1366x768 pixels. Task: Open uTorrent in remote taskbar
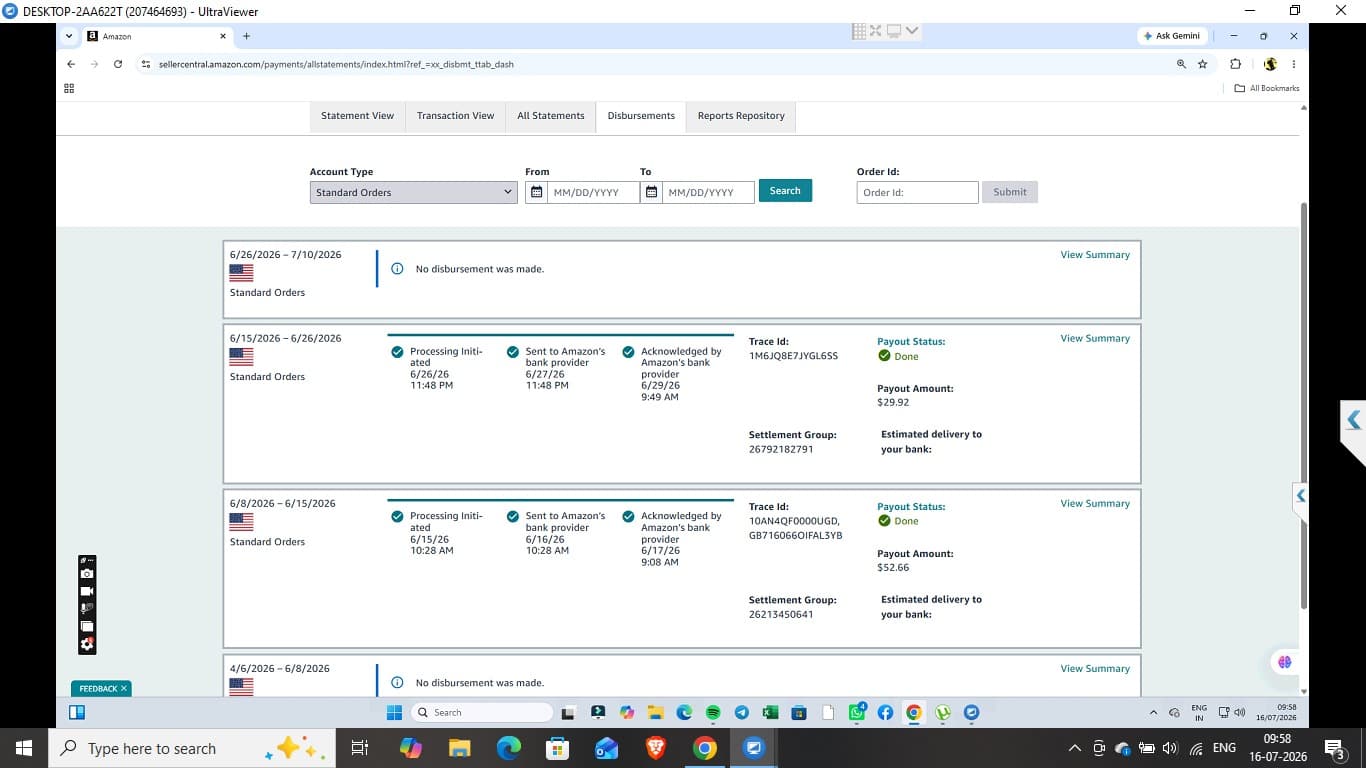943,713
